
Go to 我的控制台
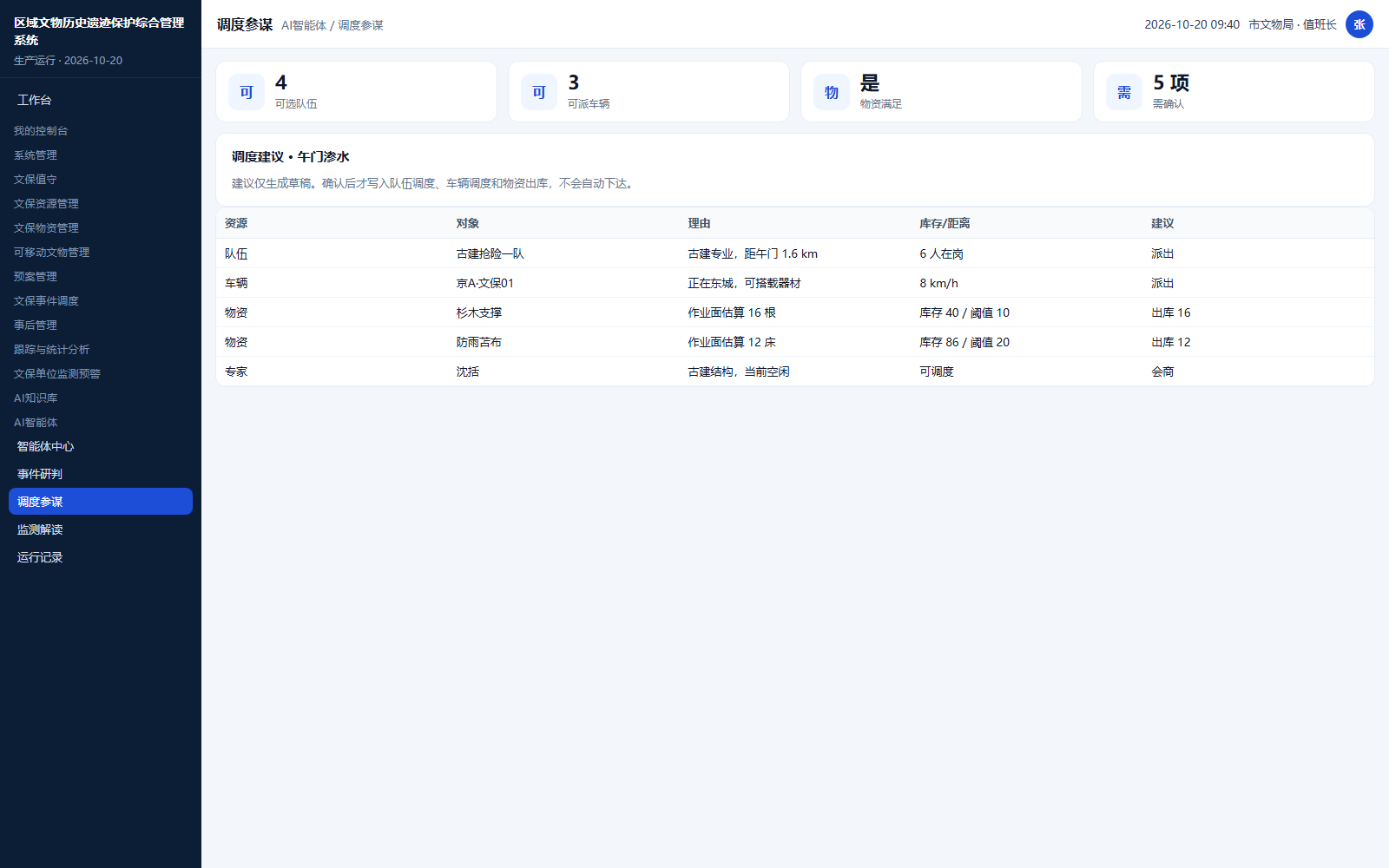(x=41, y=131)
